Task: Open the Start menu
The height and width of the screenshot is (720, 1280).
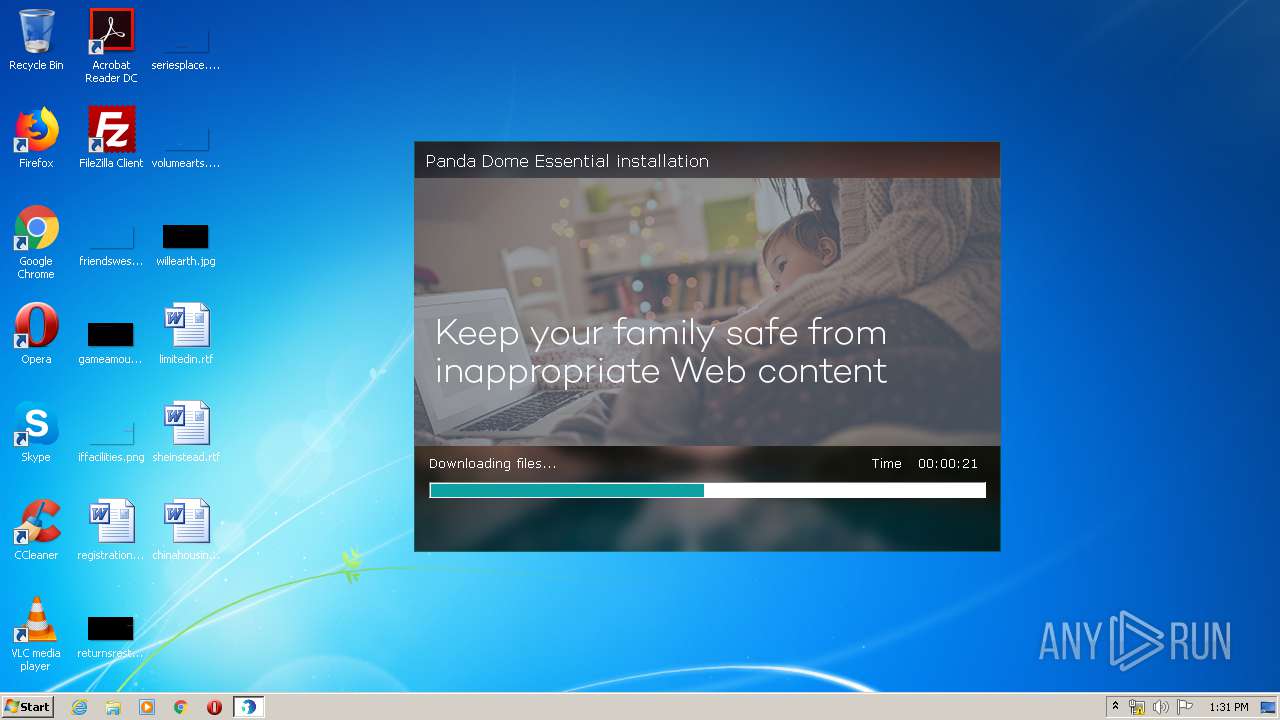Action: (28, 707)
